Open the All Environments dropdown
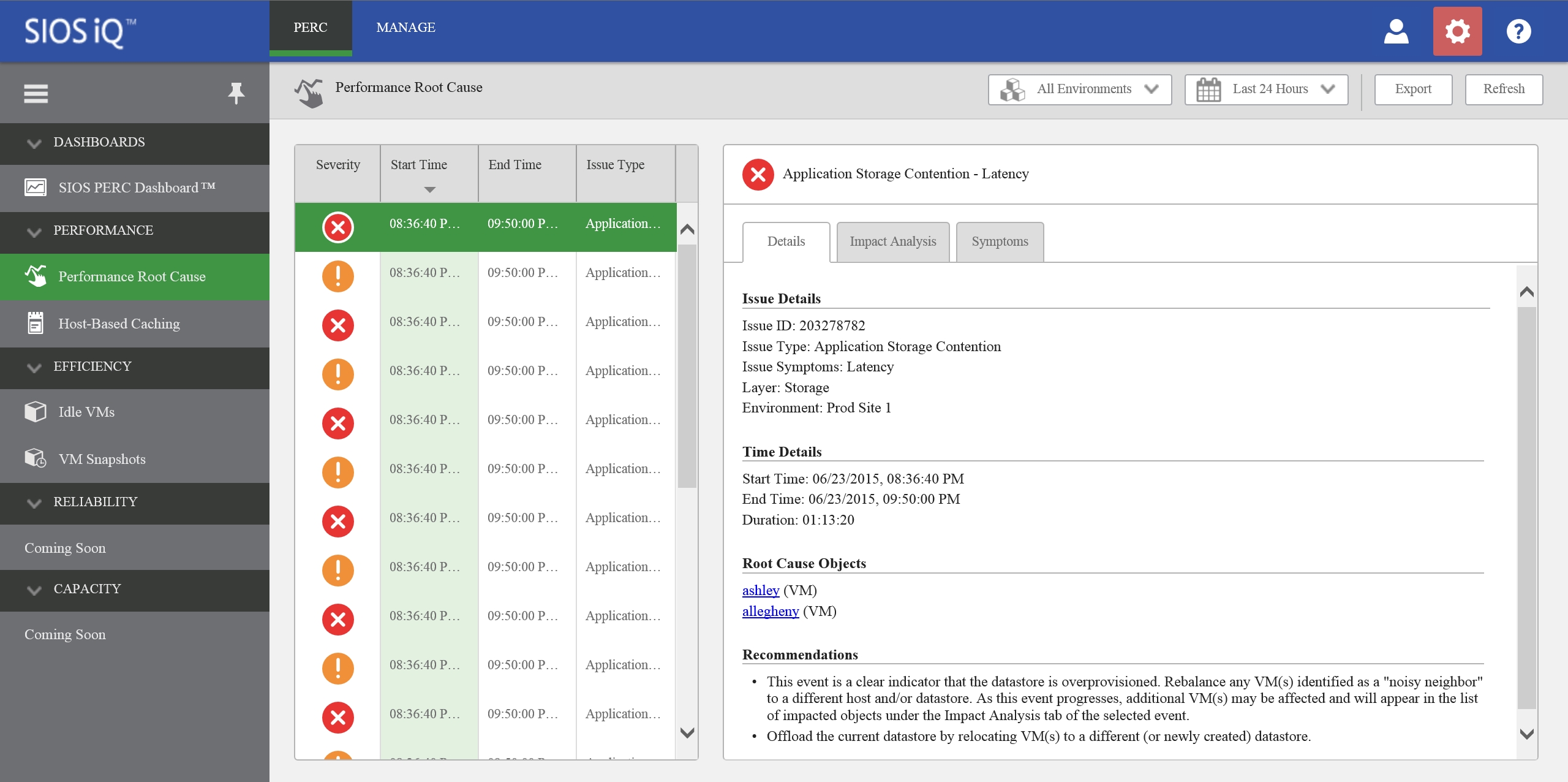This screenshot has height=782, width=1568. click(x=1080, y=89)
